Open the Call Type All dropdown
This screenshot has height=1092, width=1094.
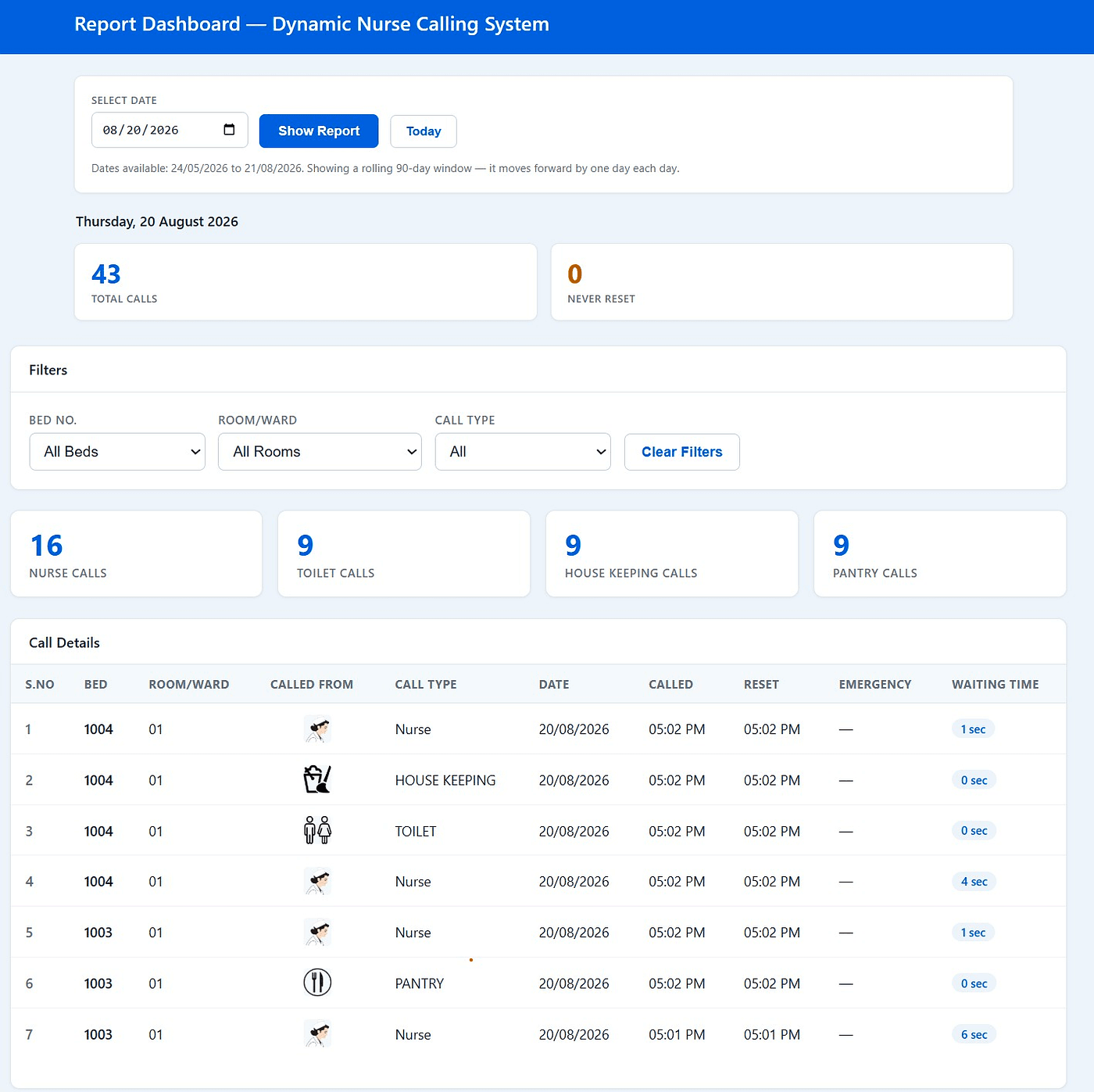pyautogui.click(x=523, y=452)
